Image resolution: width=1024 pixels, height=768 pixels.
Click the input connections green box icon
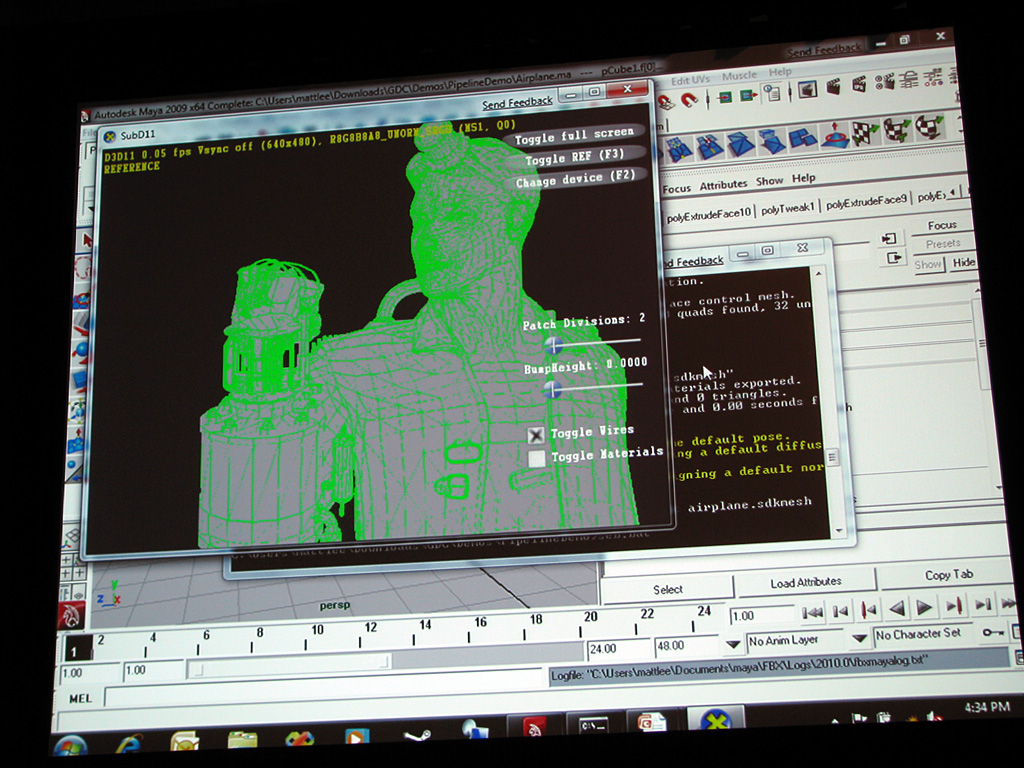coord(724,97)
